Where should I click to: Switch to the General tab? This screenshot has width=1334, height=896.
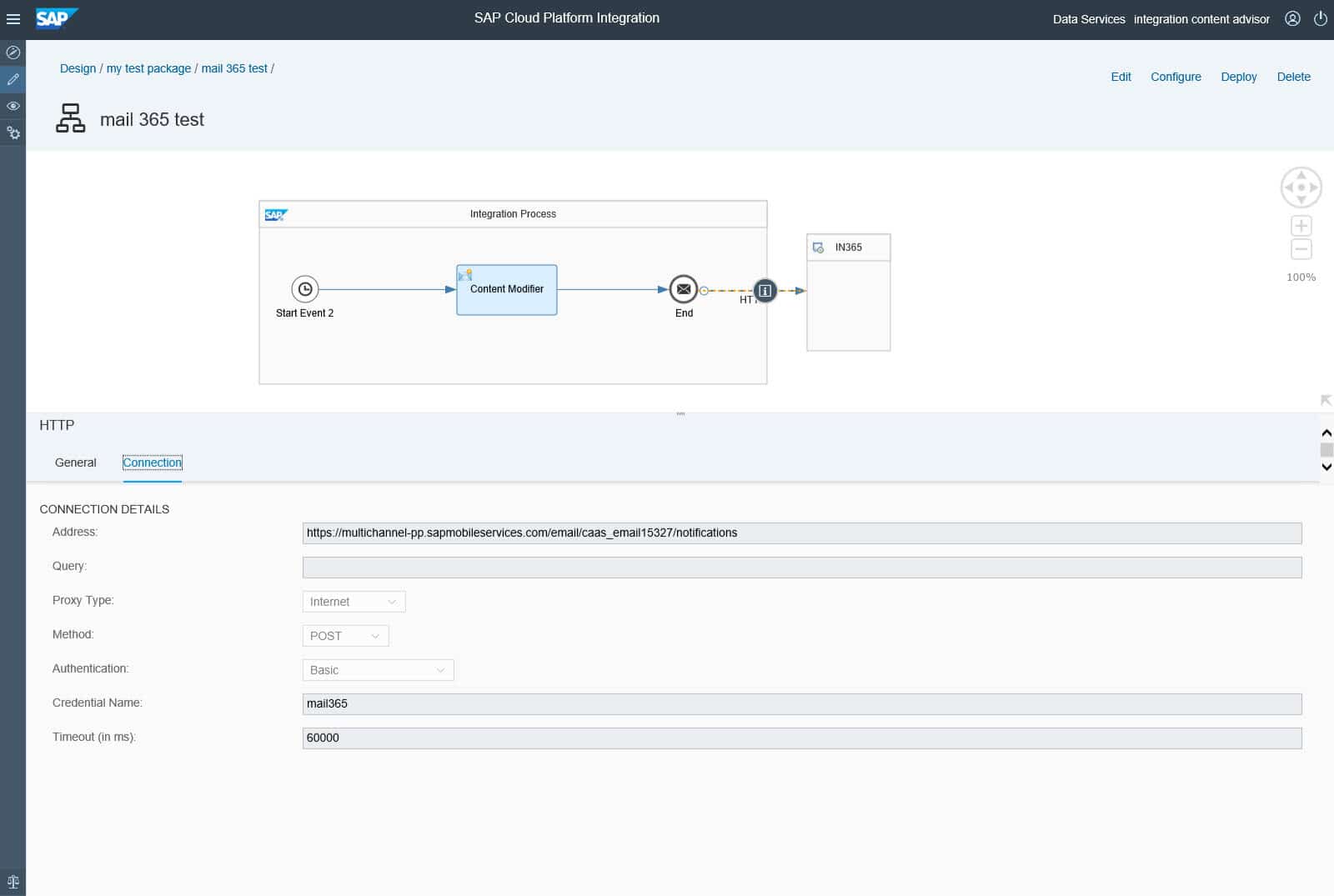(76, 463)
